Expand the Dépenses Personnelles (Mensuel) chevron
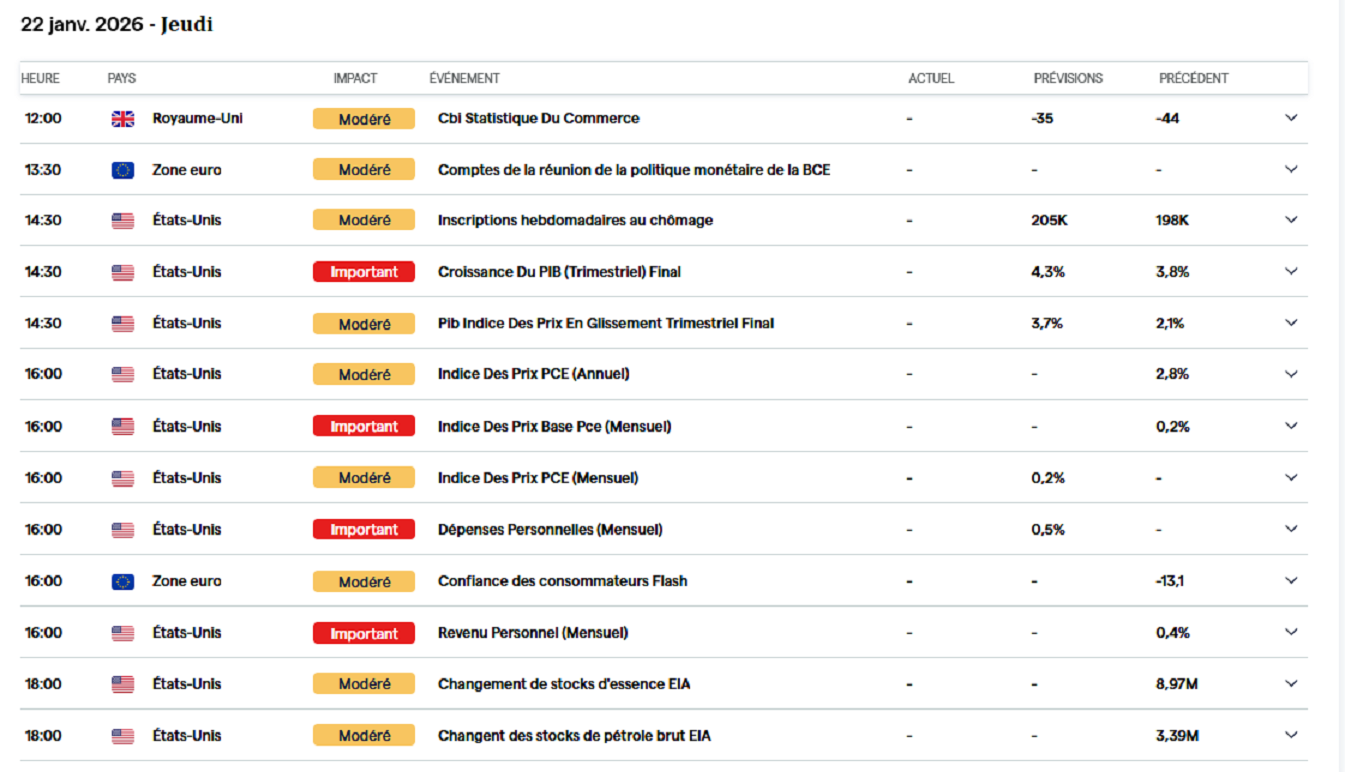 [x=1291, y=529]
